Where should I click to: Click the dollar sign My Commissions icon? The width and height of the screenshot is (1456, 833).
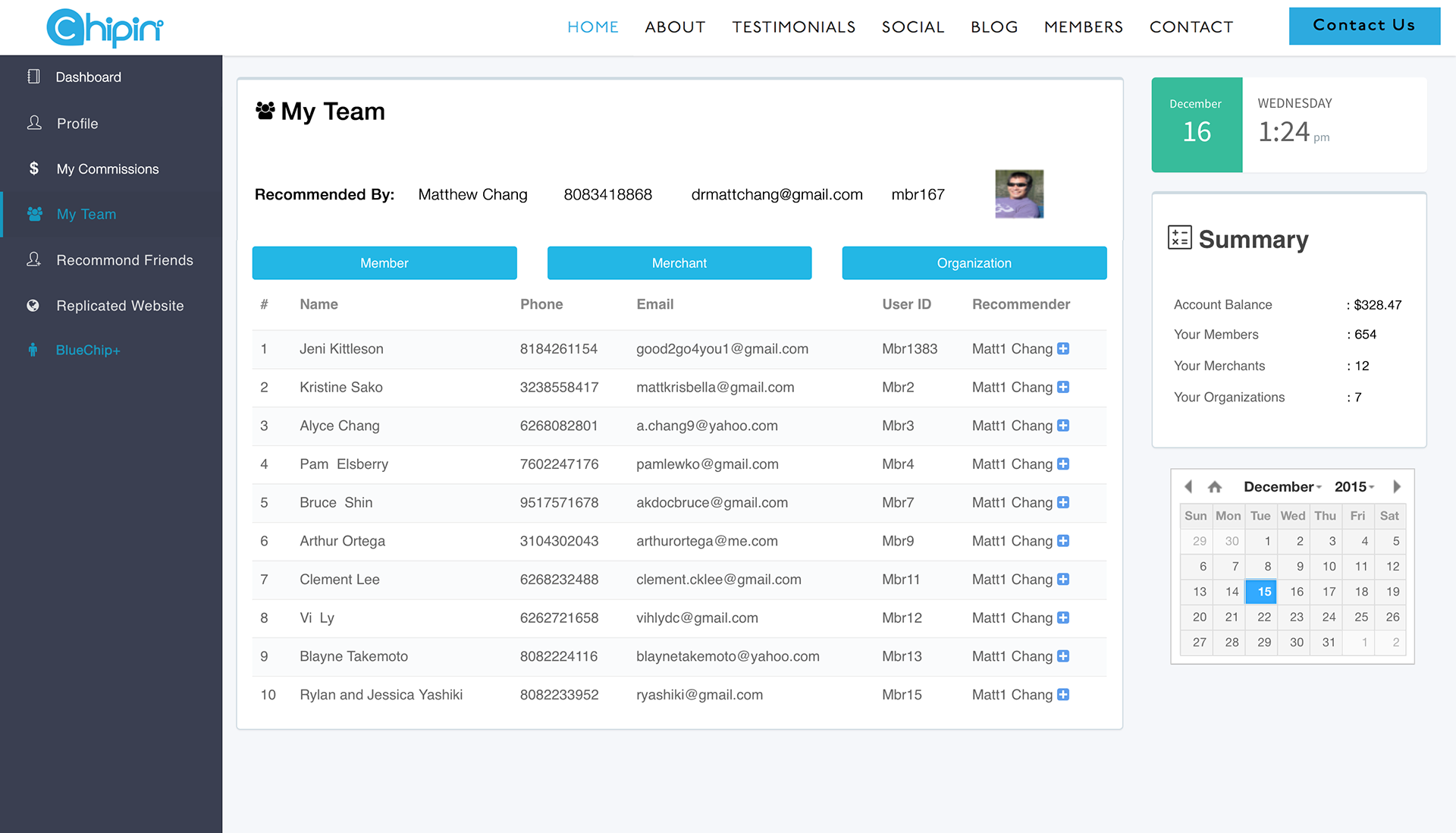pyautogui.click(x=33, y=168)
